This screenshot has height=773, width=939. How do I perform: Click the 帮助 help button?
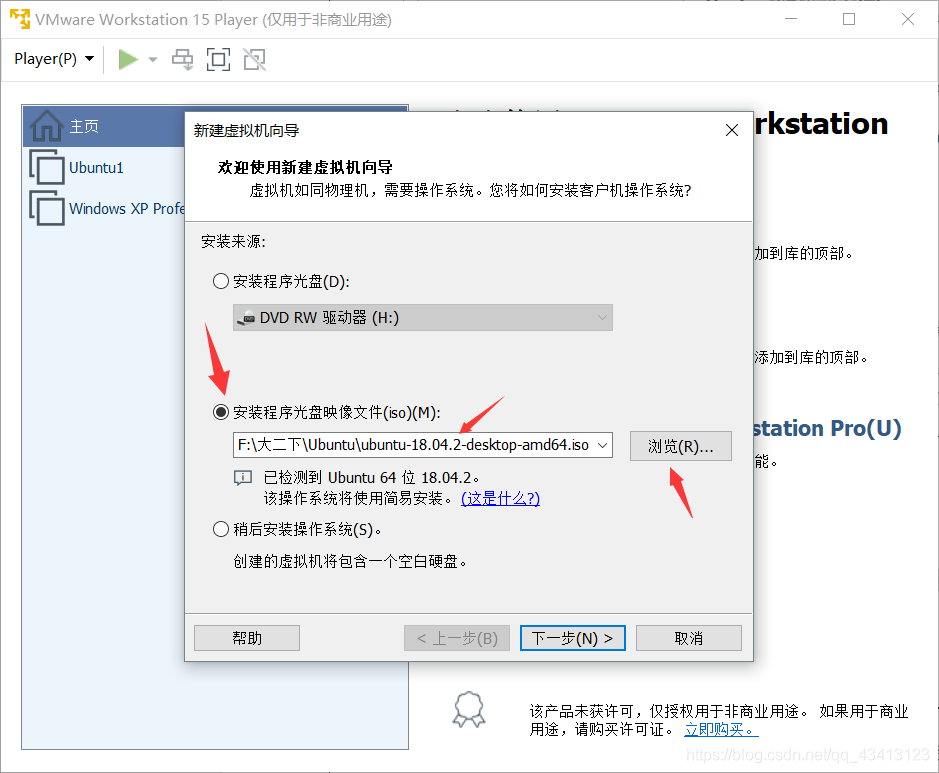tap(247, 638)
